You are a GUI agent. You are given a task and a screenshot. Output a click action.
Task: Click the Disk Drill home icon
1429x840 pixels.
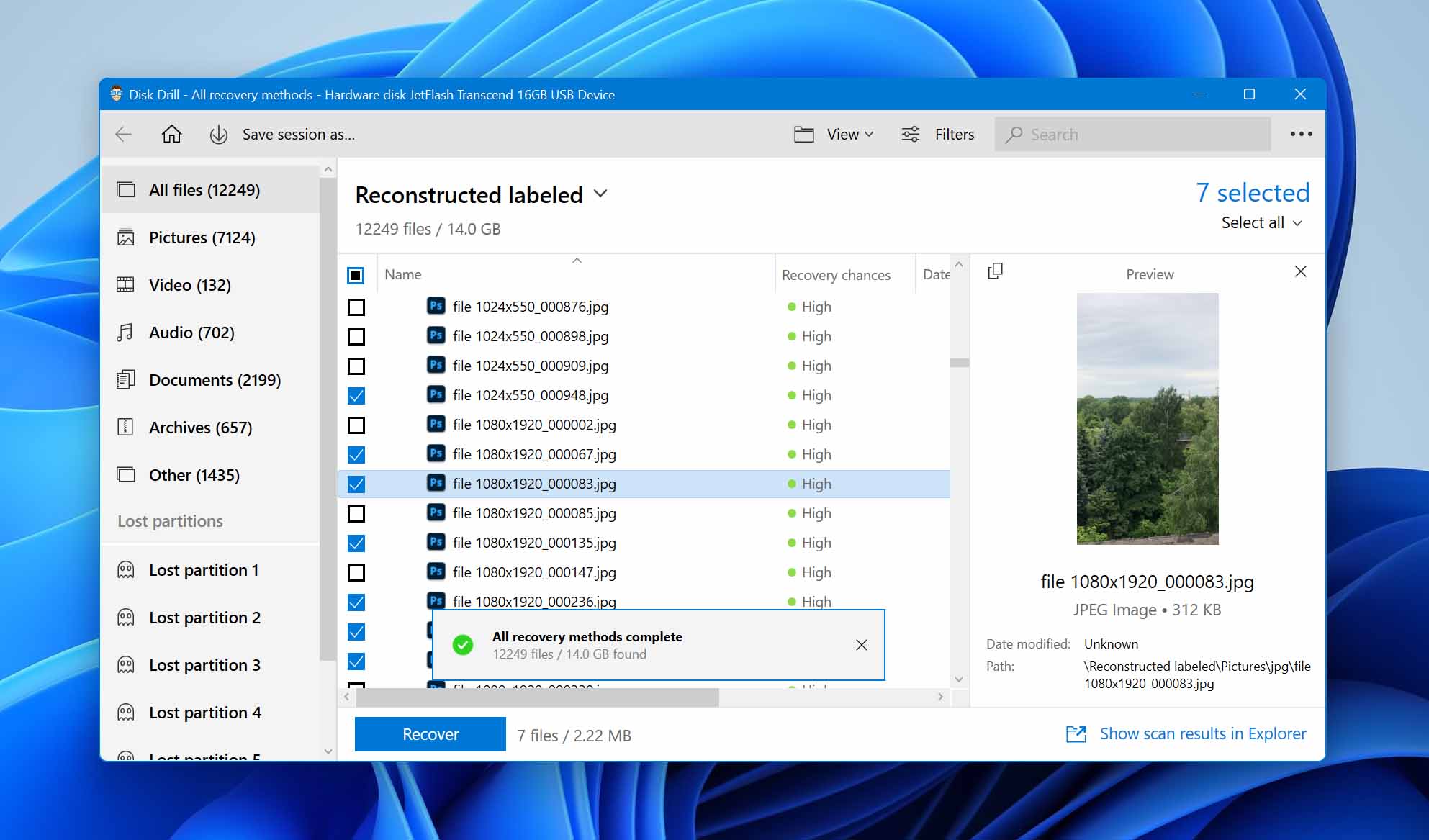tap(172, 134)
